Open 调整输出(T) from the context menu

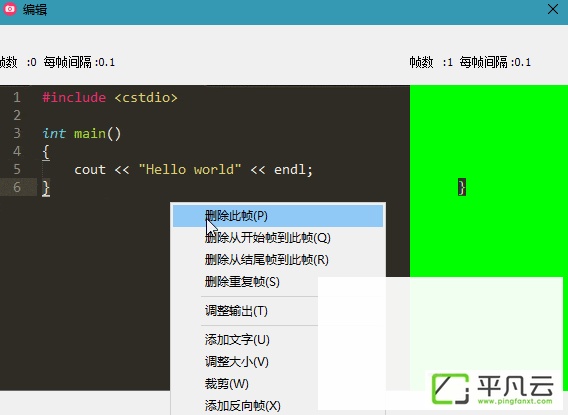236,311
